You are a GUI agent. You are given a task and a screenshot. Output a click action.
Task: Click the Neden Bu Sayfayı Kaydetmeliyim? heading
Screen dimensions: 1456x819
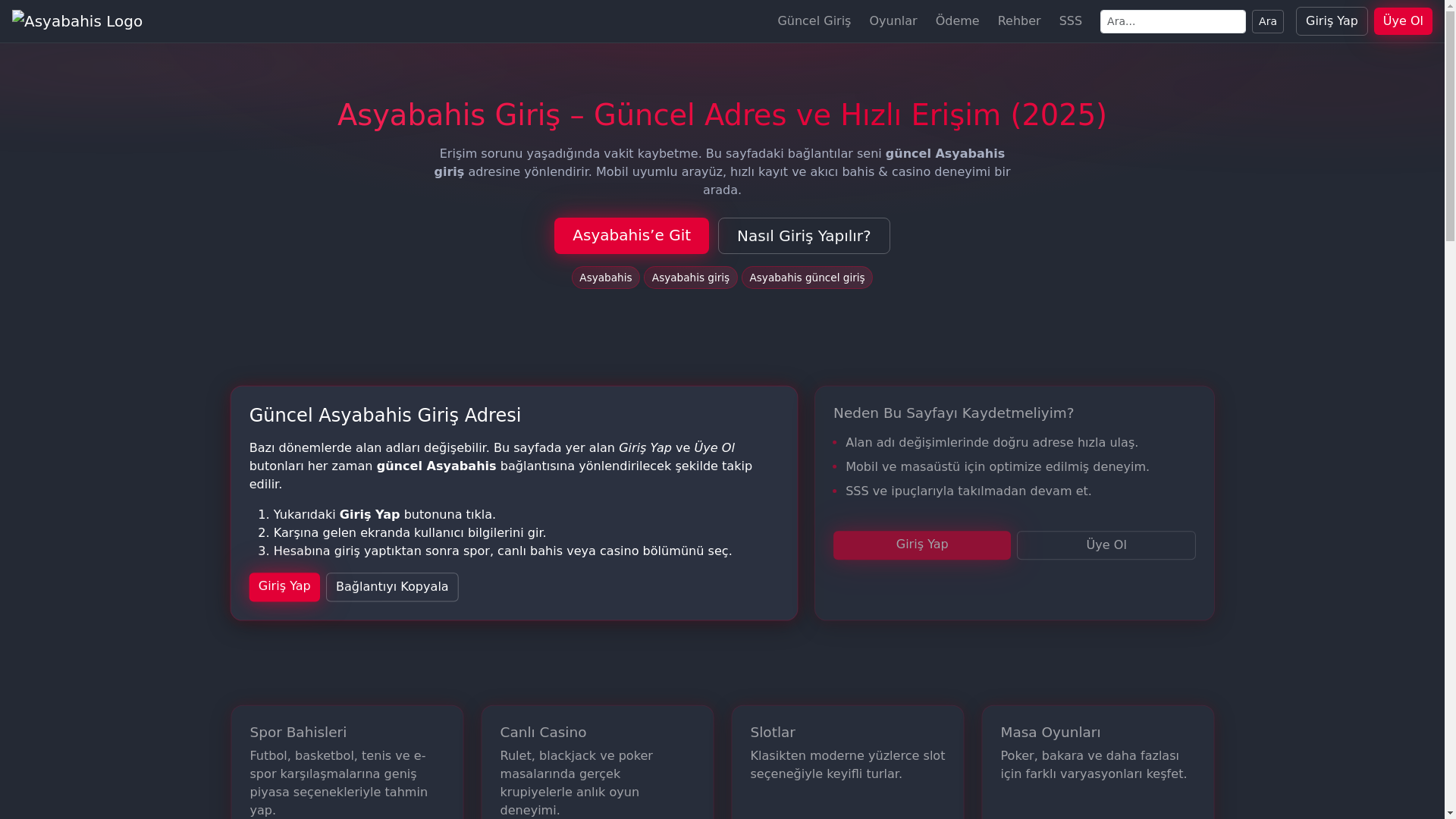click(953, 413)
